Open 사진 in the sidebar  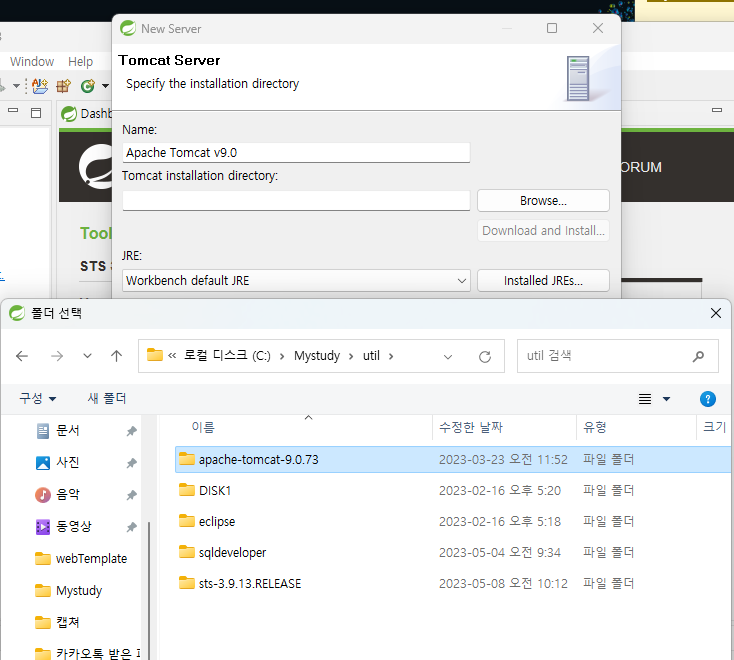68,462
